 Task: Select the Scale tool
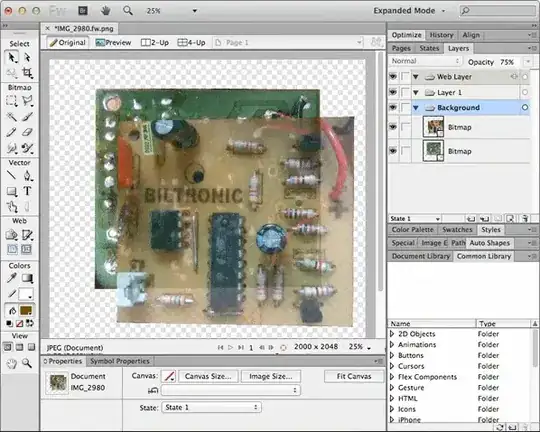[12, 73]
